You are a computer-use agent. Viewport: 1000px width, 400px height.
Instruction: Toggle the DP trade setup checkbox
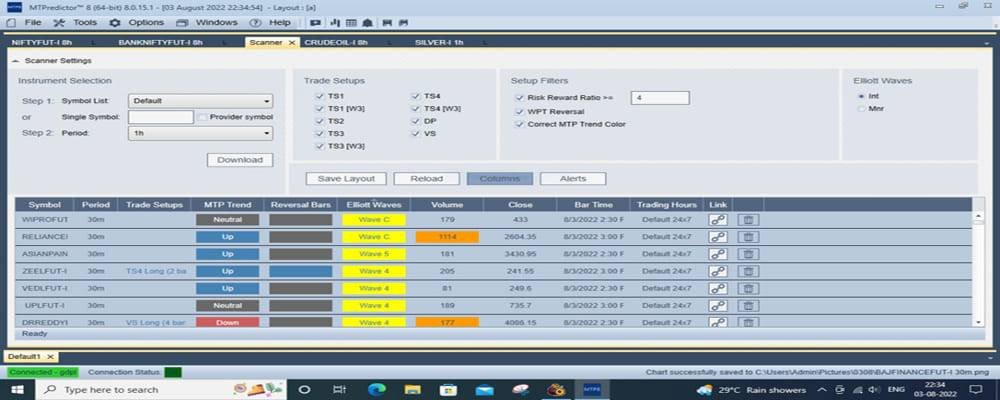[x=416, y=121]
